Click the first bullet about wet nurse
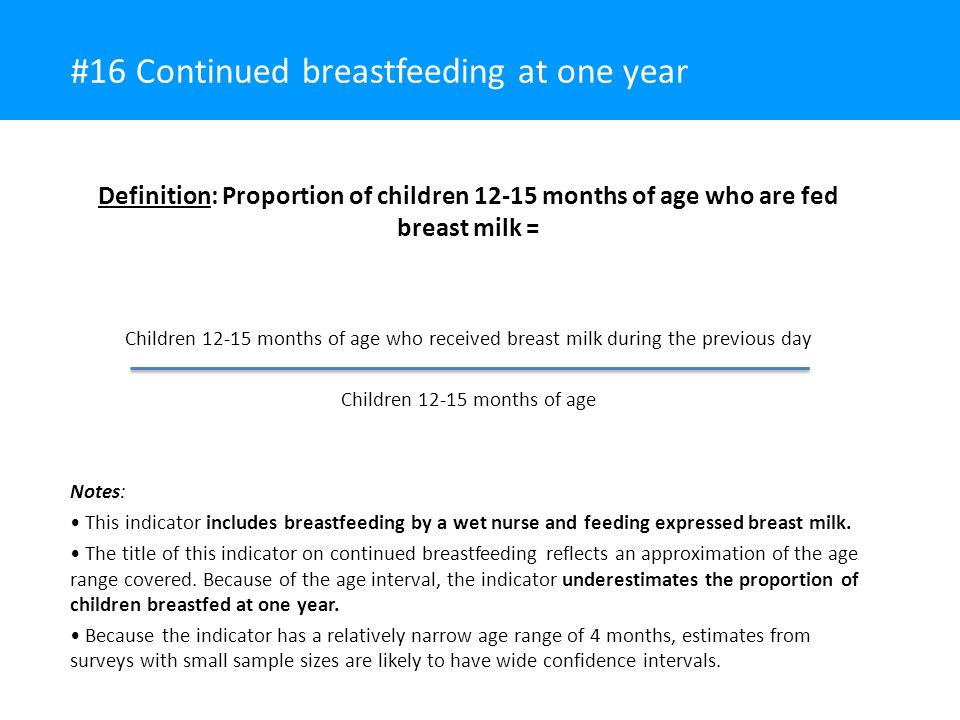This screenshot has height=720, width=960. tap(460, 523)
